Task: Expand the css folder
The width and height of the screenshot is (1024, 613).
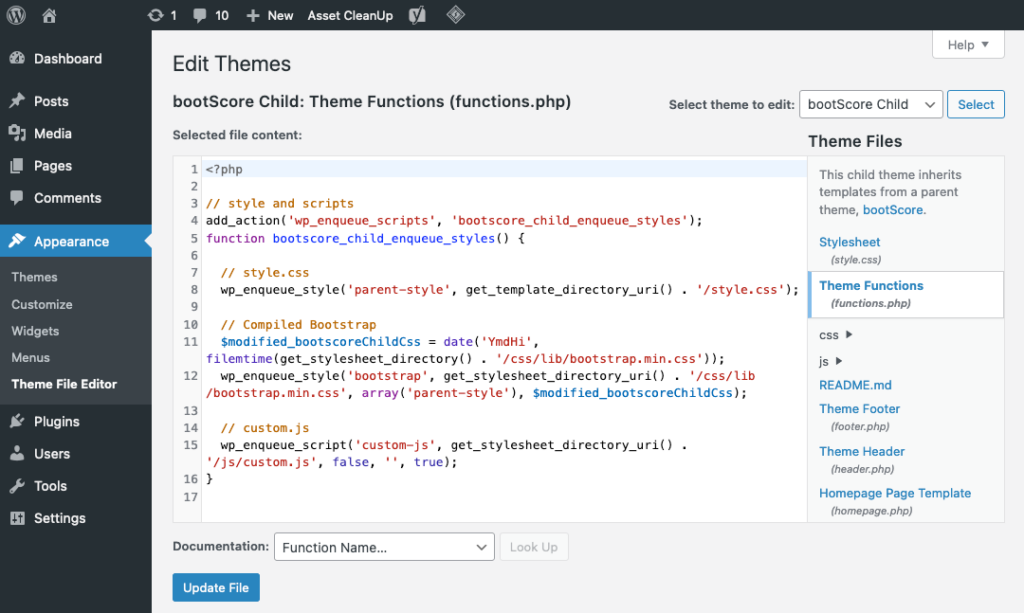Action: click(836, 335)
